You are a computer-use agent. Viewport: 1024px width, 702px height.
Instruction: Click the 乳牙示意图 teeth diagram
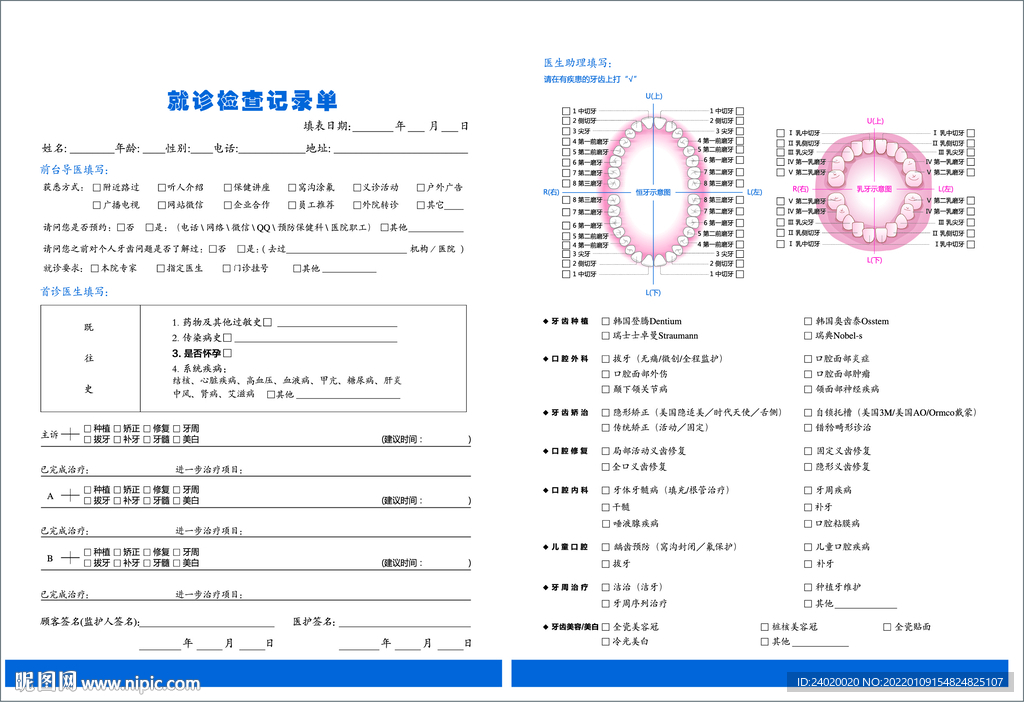coord(874,189)
